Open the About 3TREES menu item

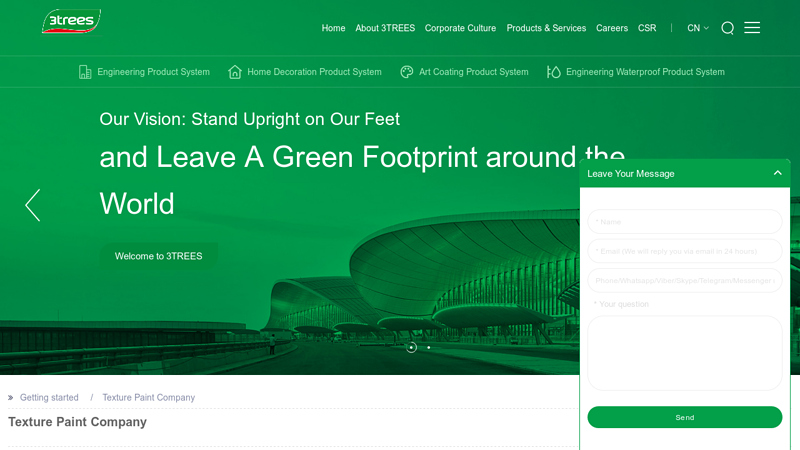[x=385, y=28]
